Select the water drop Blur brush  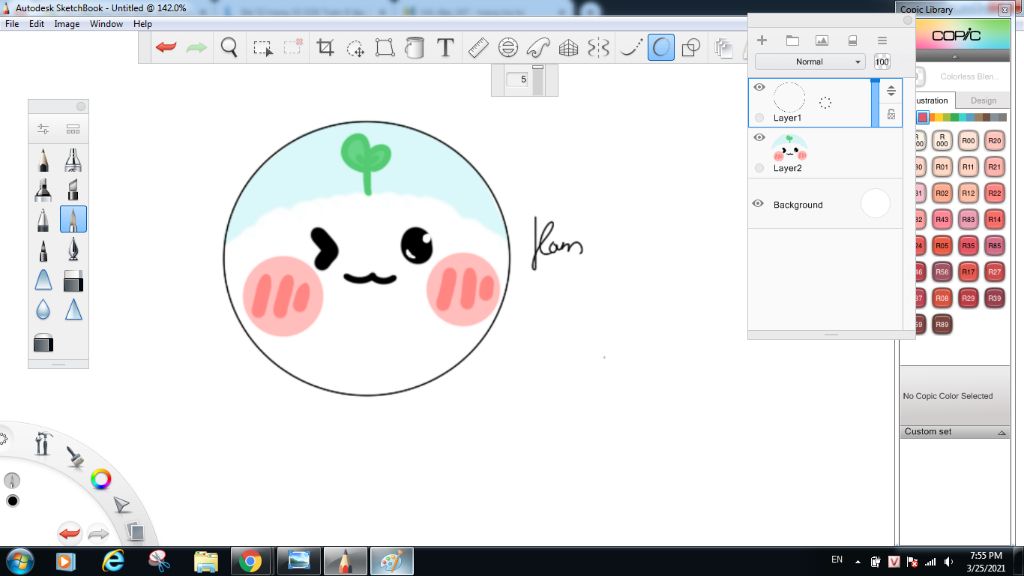[43, 310]
